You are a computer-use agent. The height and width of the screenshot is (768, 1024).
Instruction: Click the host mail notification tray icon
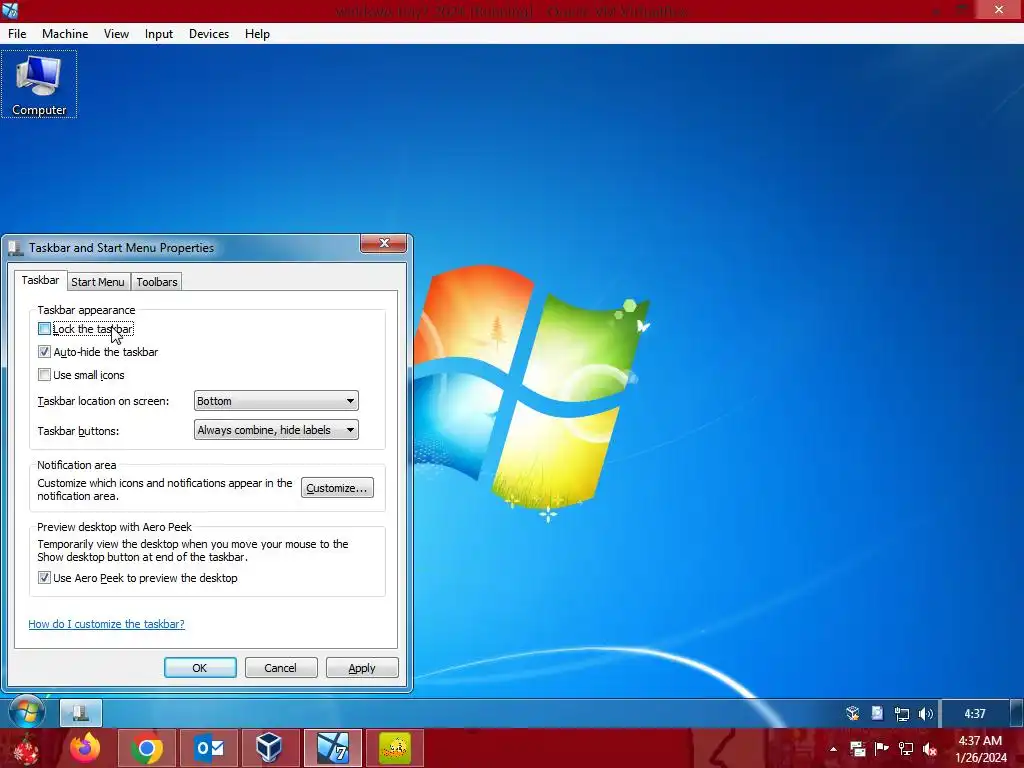coord(857,749)
